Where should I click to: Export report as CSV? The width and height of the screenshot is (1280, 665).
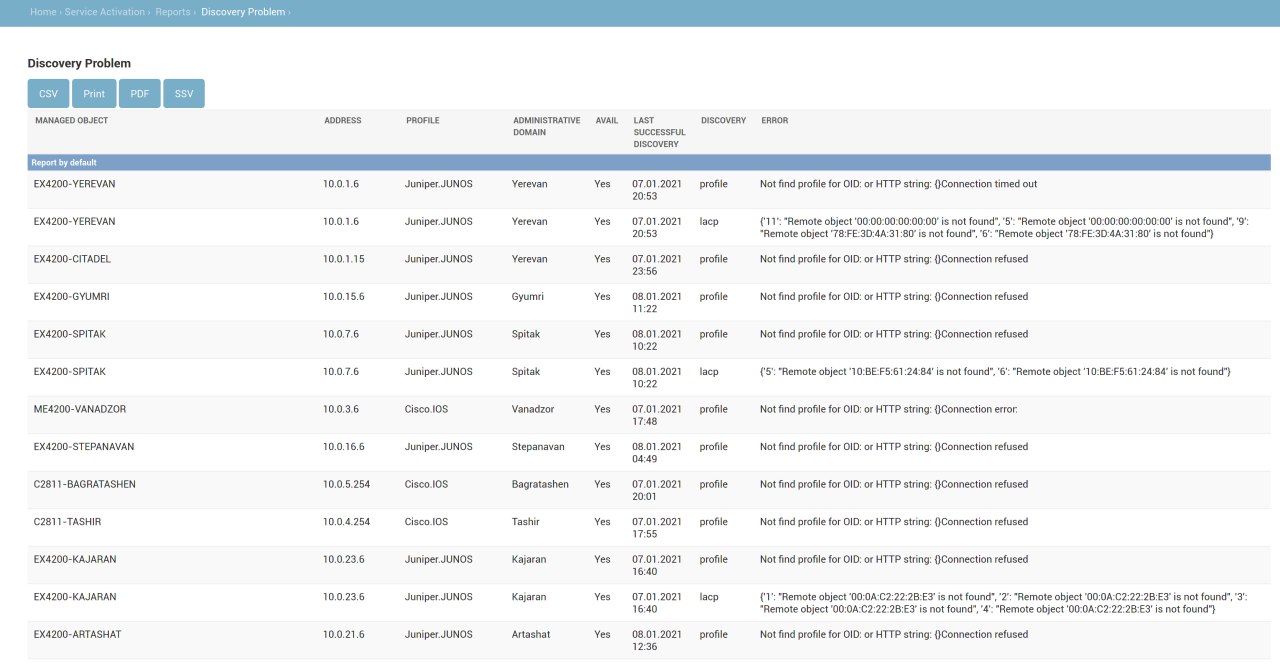coord(48,94)
